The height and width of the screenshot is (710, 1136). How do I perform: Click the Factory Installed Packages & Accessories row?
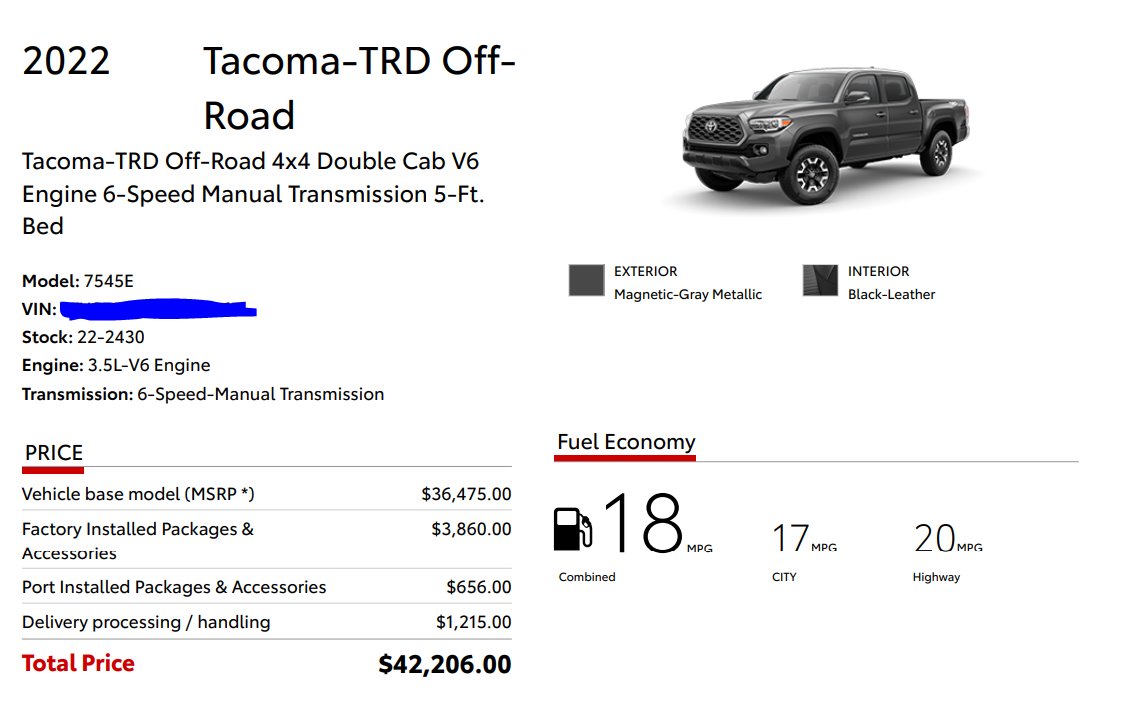point(267,540)
